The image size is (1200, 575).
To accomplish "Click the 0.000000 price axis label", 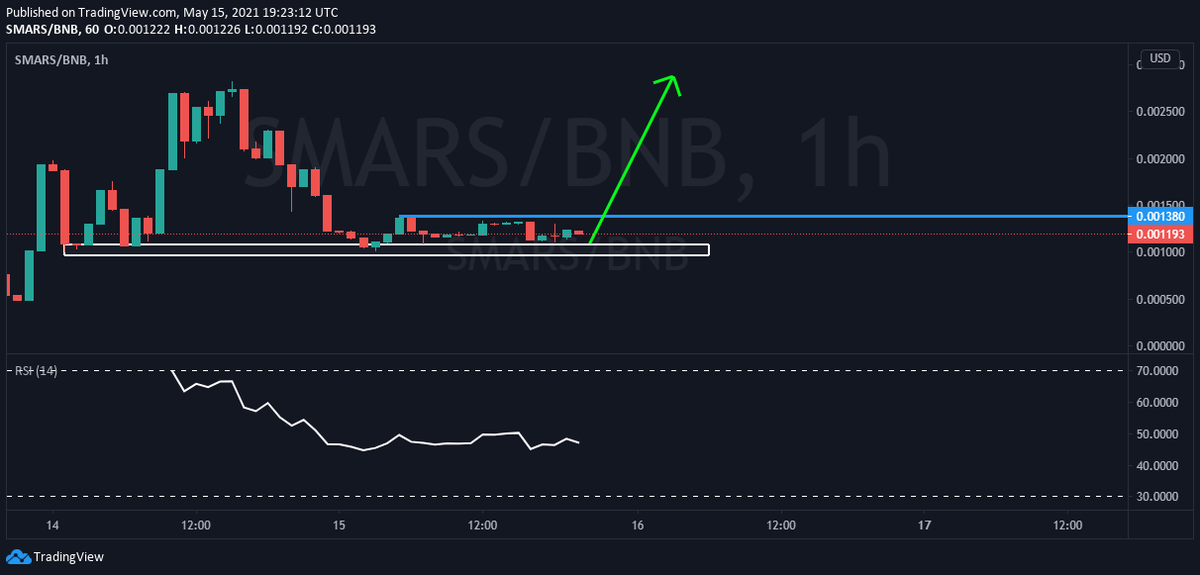I will tap(1160, 346).
